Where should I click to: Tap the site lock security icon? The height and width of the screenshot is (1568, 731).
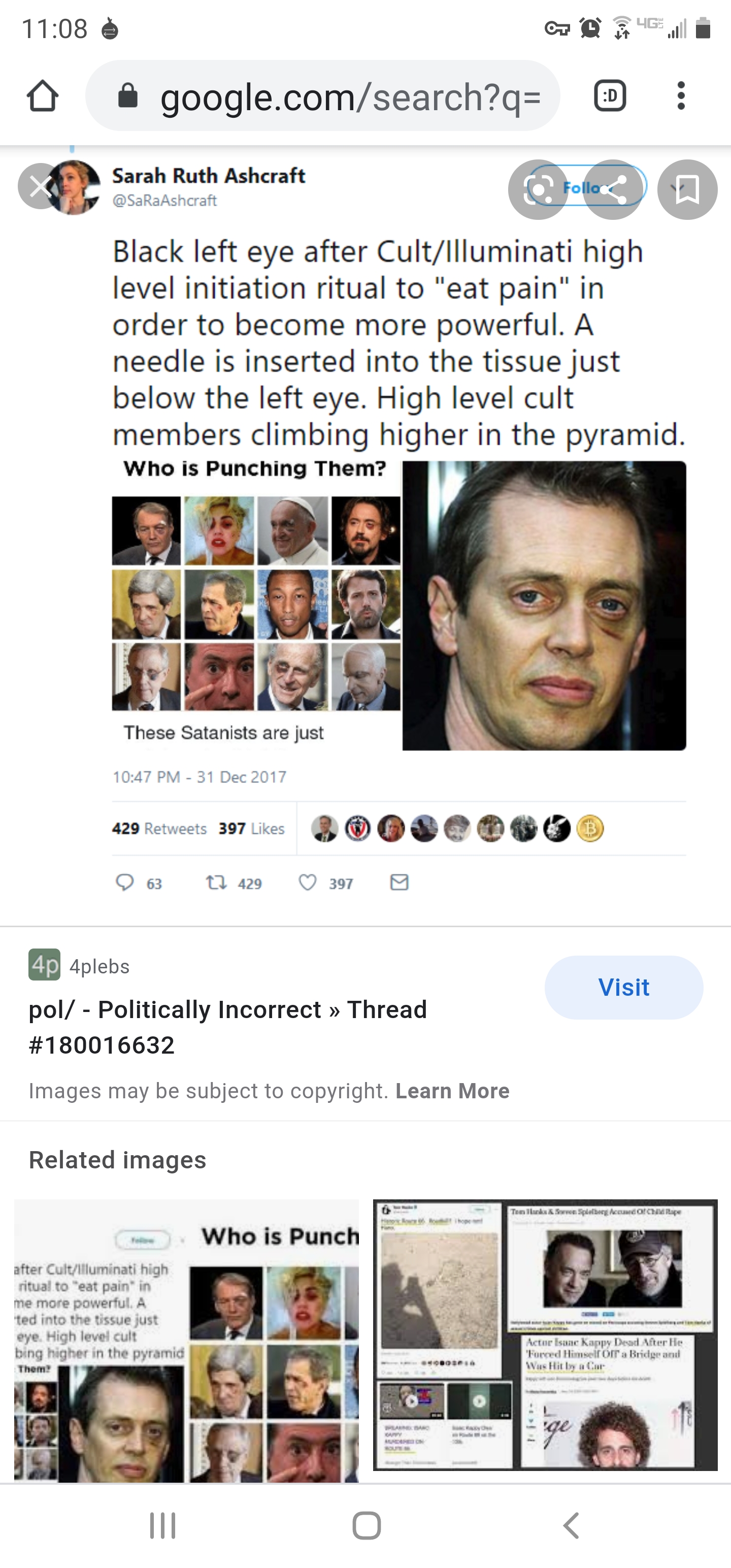[x=128, y=96]
